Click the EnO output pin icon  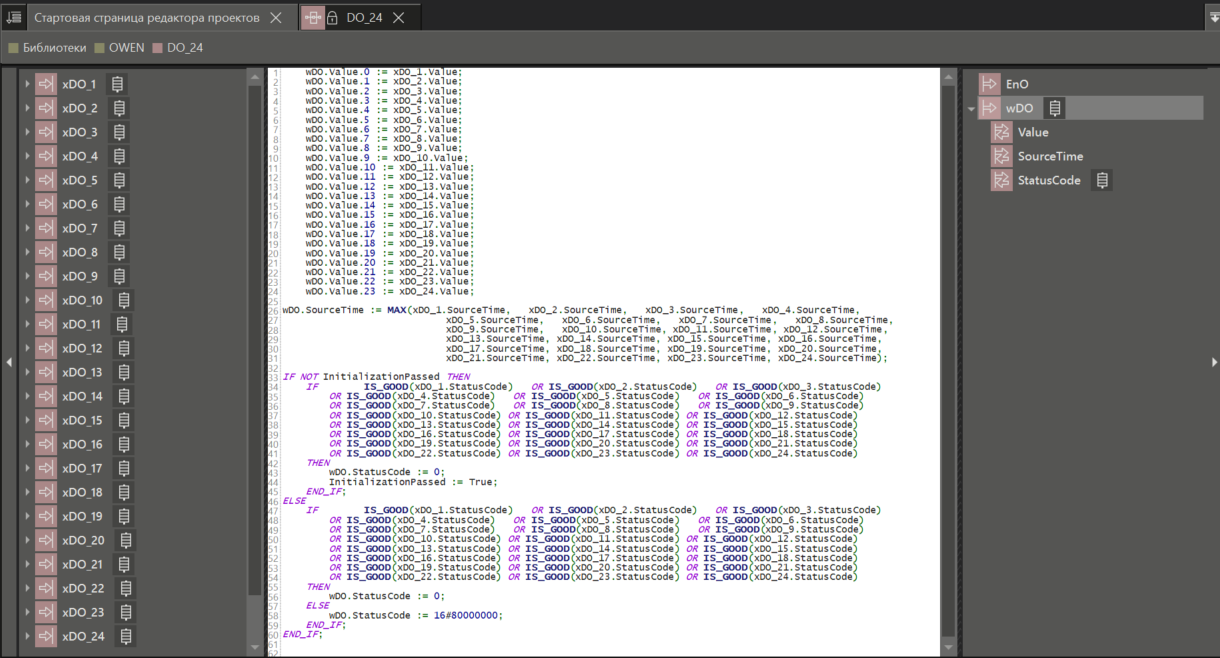coord(990,84)
